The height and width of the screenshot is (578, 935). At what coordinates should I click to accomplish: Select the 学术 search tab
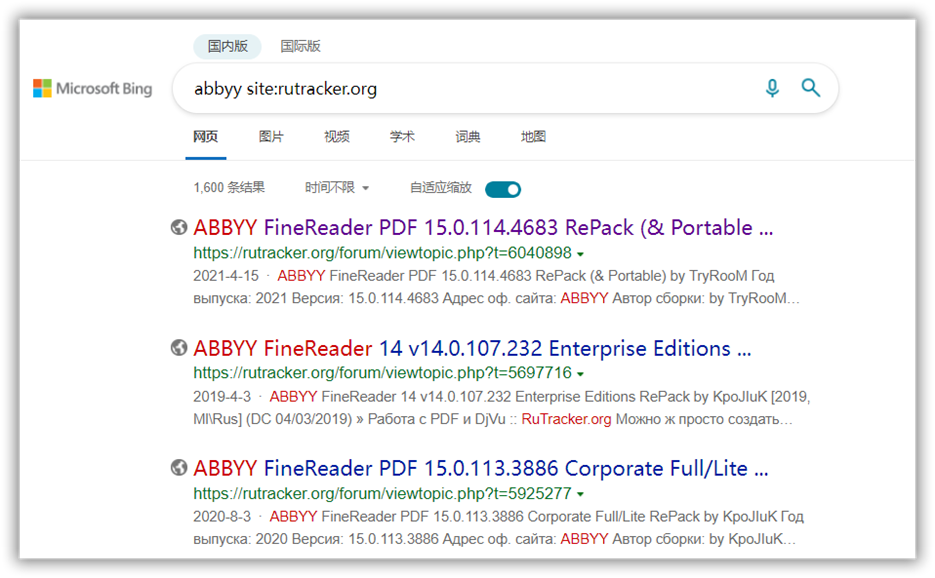(x=403, y=137)
